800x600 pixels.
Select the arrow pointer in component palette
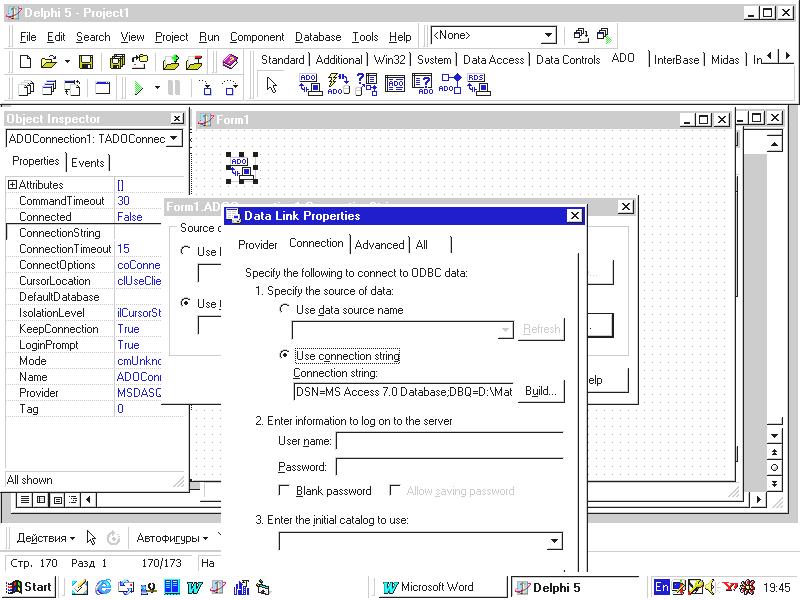pos(271,85)
